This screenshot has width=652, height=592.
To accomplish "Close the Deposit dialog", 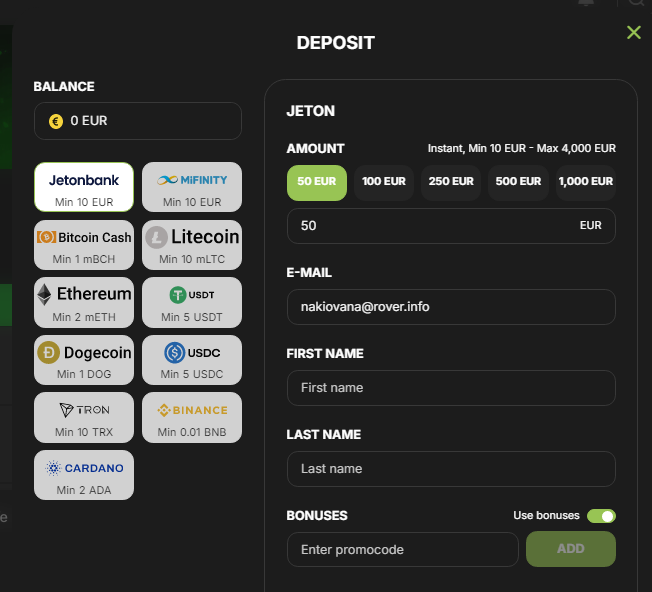I will coord(633,33).
